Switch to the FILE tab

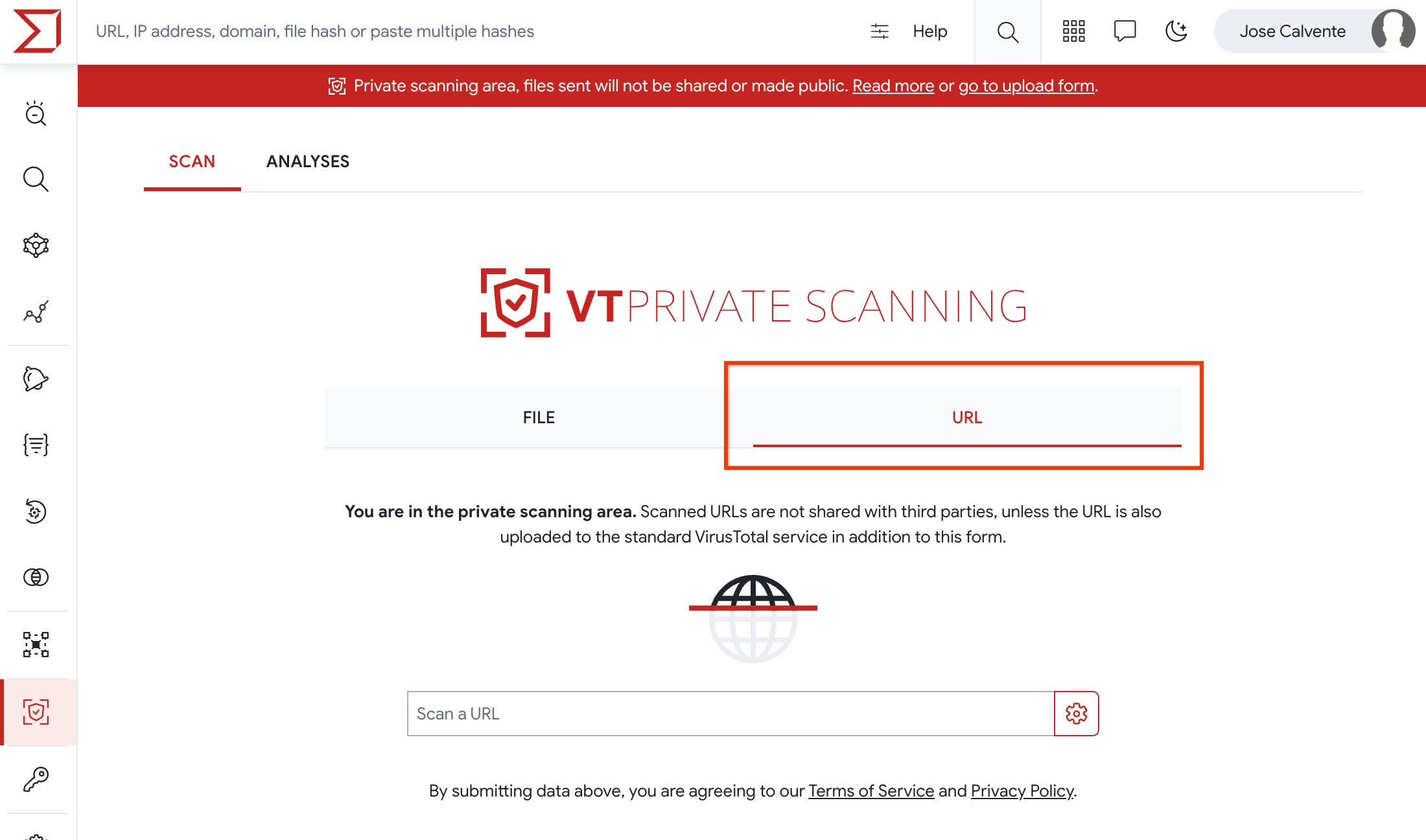coord(538,417)
